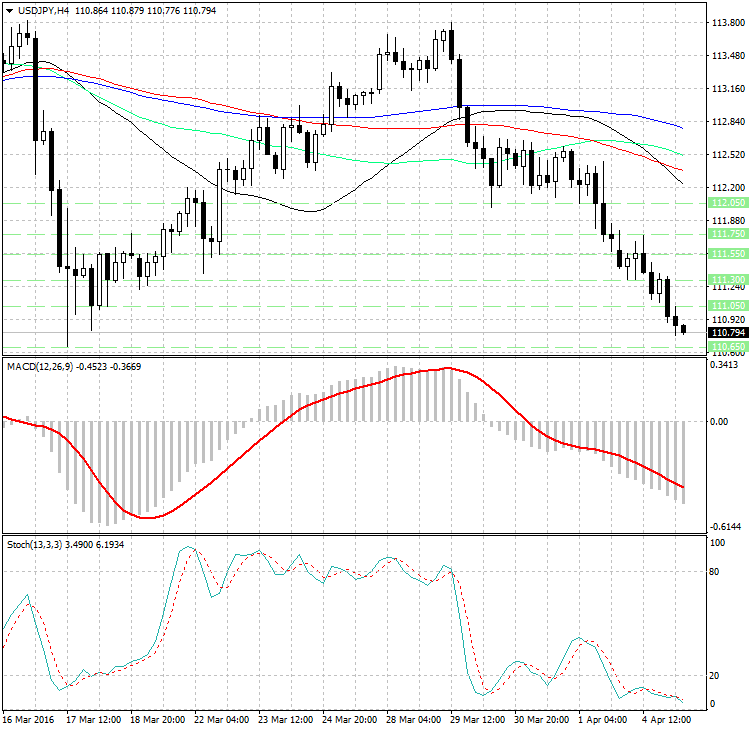Viewport: 749px width, 731px height.
Task: Click the 16 Mar 2016 date label
Action: click(28, 720)
